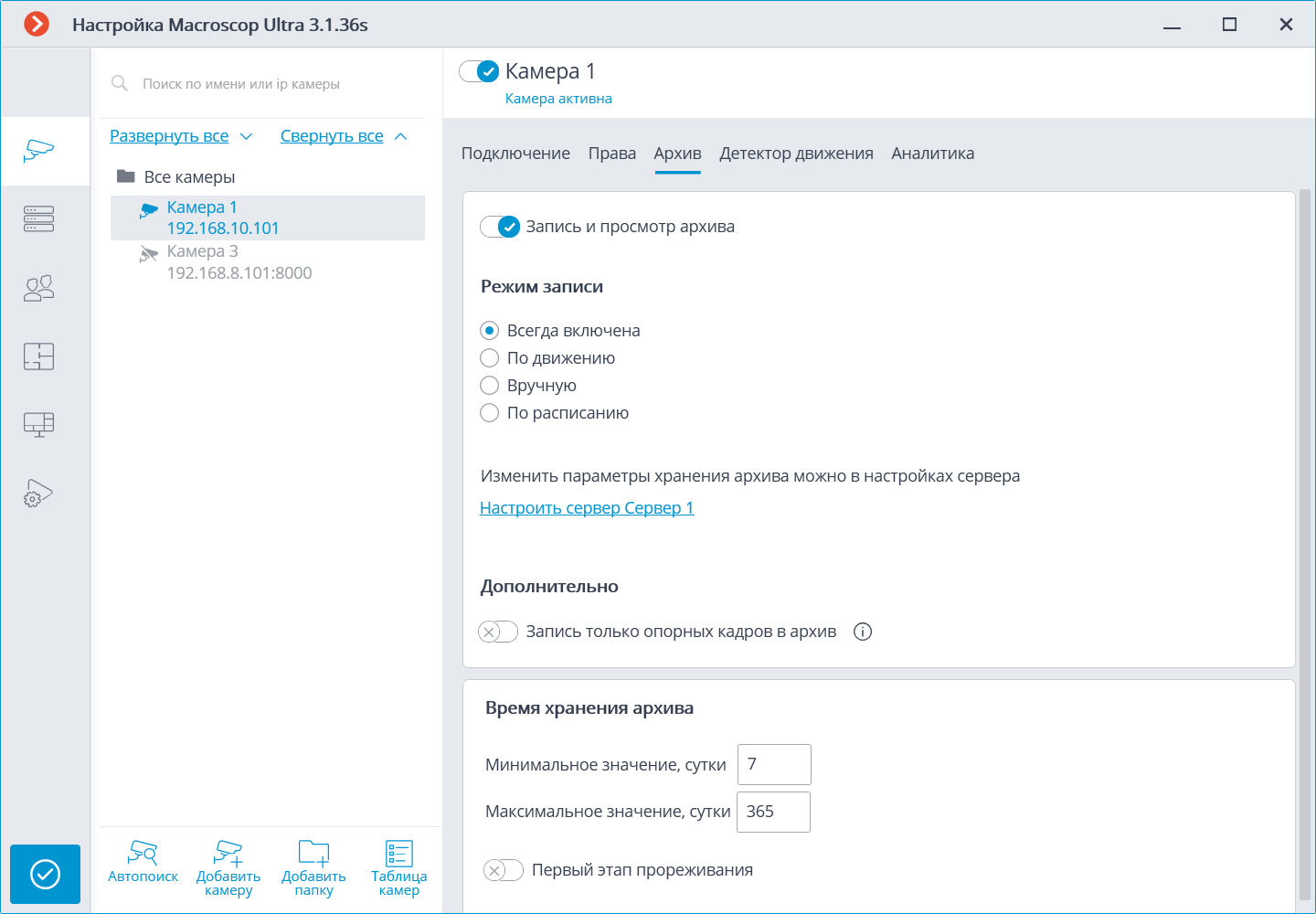Screen dimensions: 1316x914
Task: Click the 'Камера активна' status text
Action: [558, 99]
